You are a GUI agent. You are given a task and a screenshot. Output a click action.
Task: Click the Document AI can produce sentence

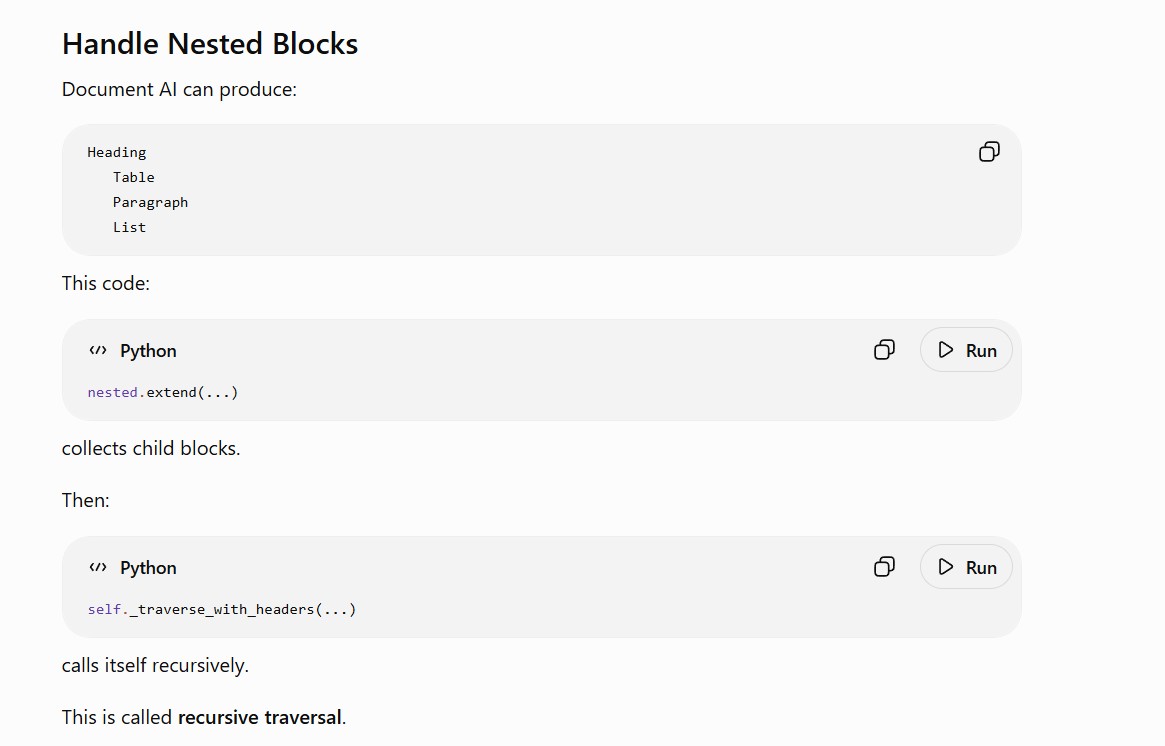[179, 89]
